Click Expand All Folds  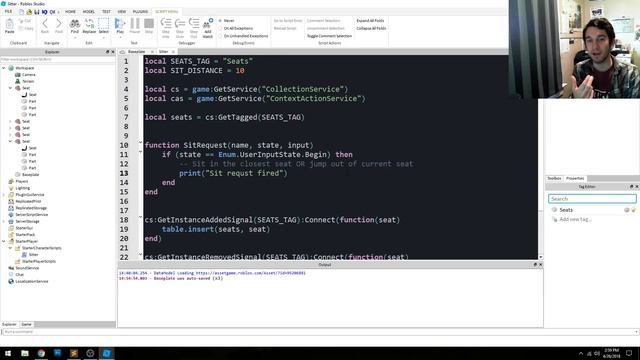(x=370, y=20)
